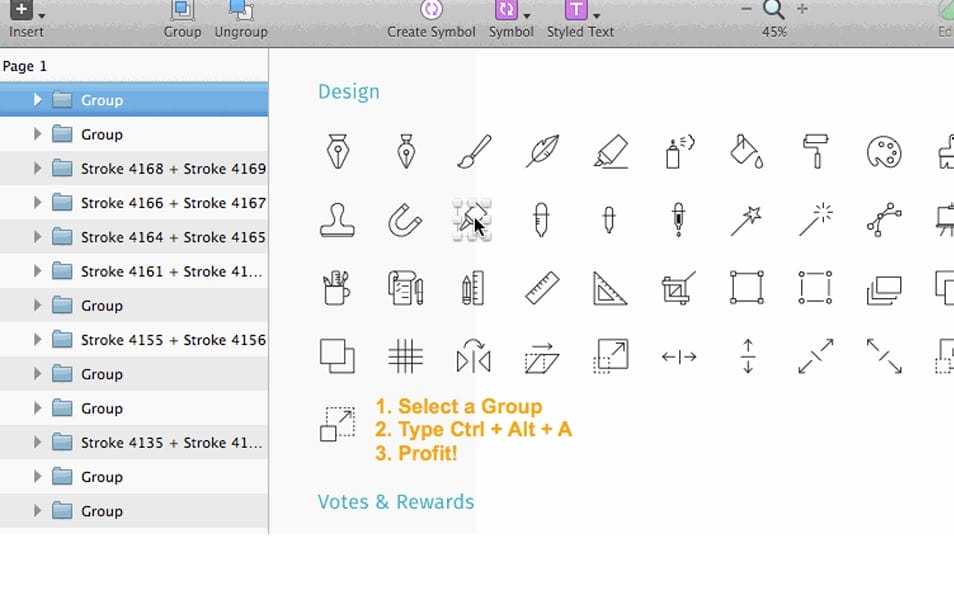
Task: Select the vertical resize arrows icon
Action: tap(748, 357)
